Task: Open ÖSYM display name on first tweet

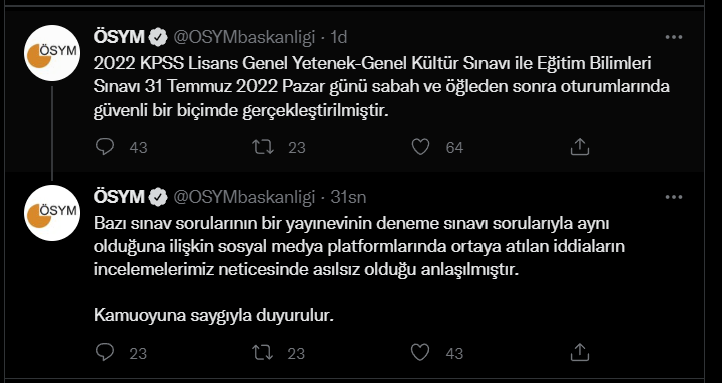Action: pos(119,37)
